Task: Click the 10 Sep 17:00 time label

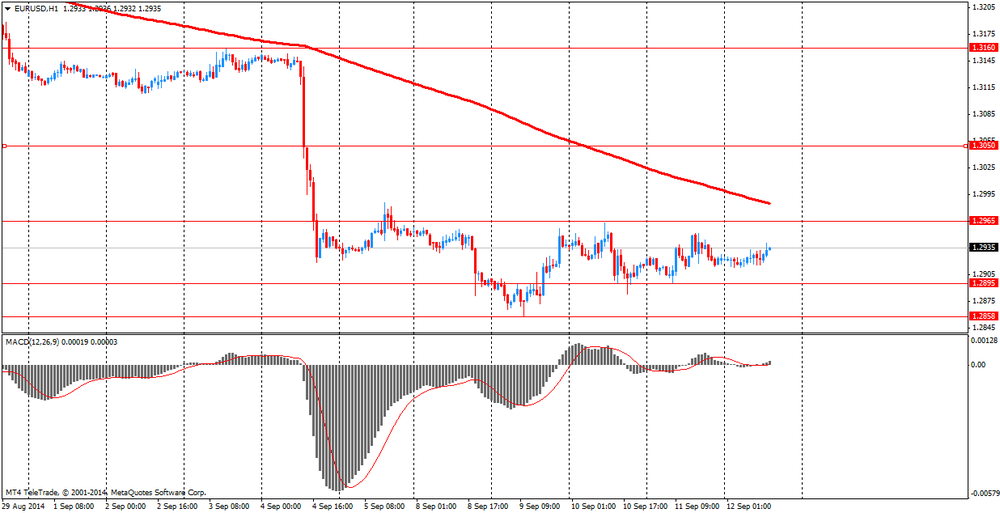Action: 647,507
